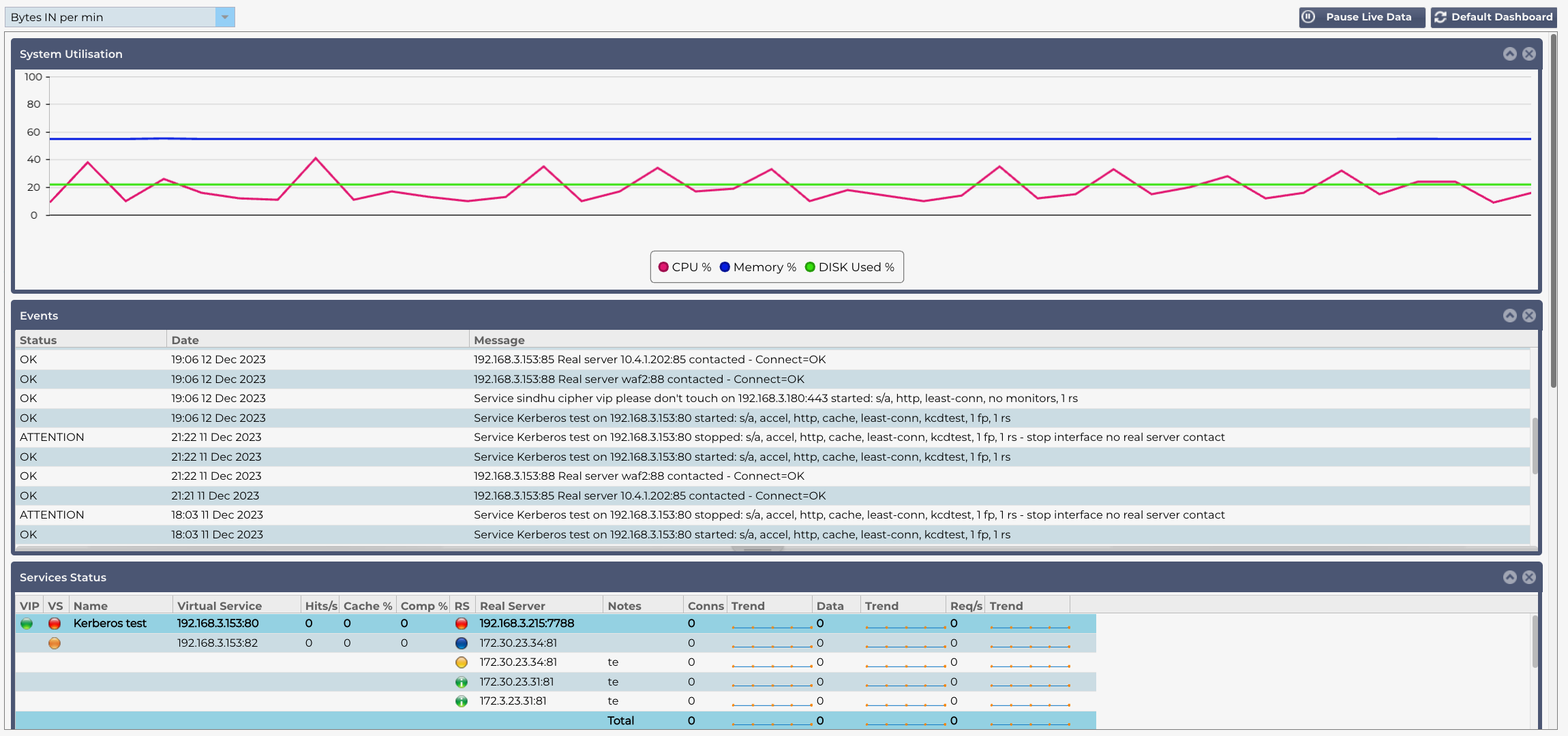The width and height of the screenshot is (1568, 736).
Task: Click blue RS status icon for 172.30.23.34:81
Action: click(x=462, y=643)
